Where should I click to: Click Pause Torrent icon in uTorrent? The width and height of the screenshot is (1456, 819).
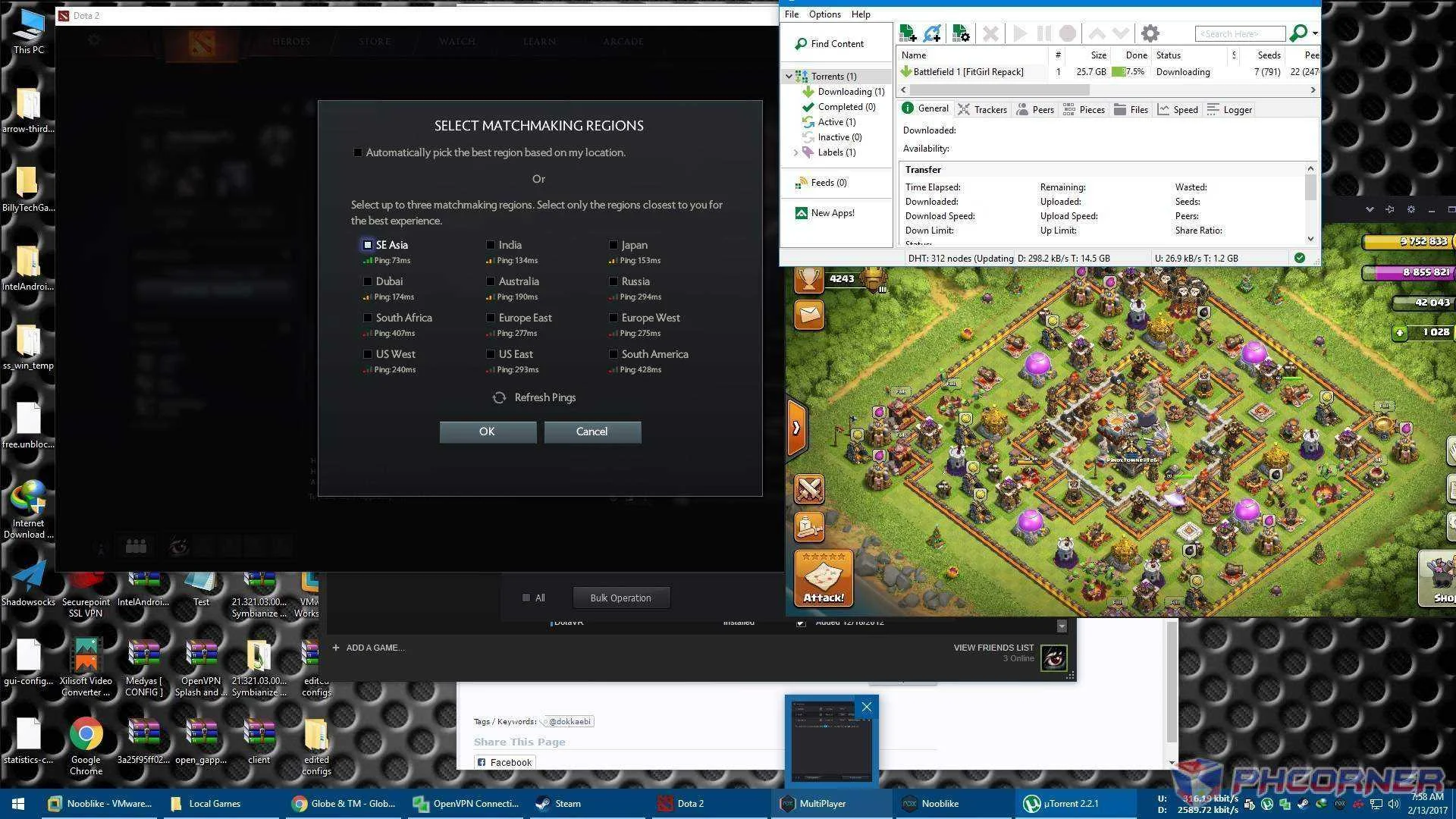click(x=1044, y=33)
